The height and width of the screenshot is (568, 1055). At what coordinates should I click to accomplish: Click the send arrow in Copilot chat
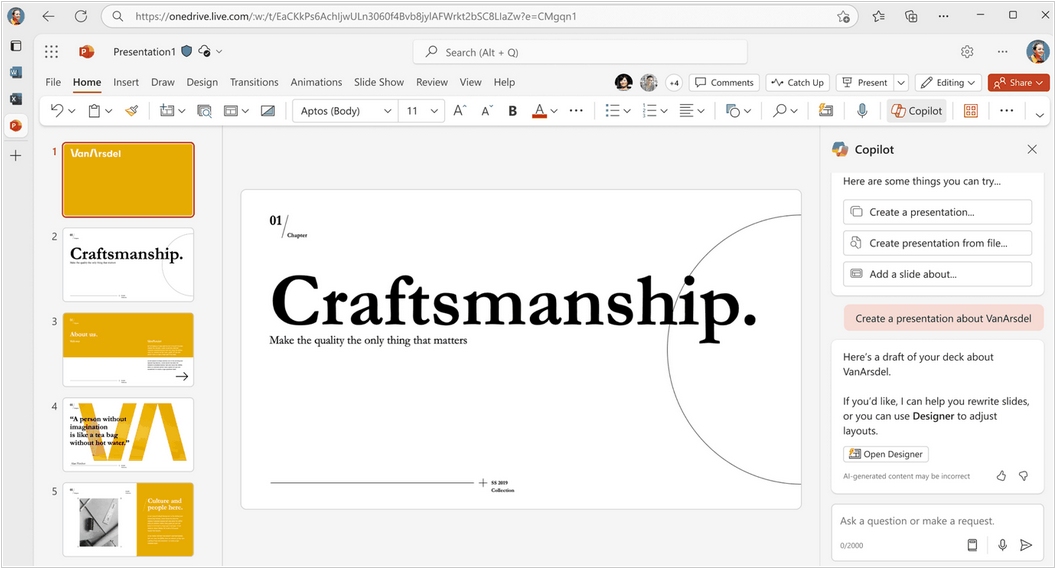1026,545
